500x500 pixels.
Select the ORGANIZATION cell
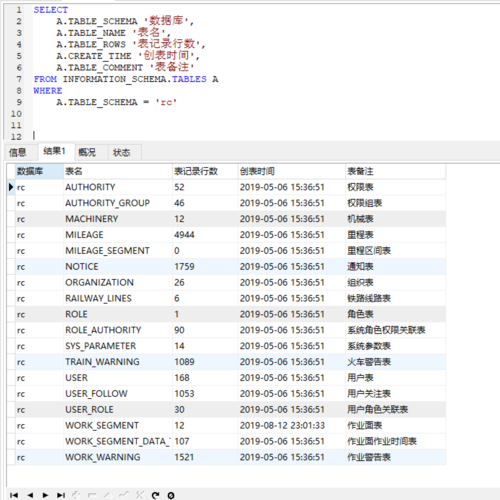(118, 282)
